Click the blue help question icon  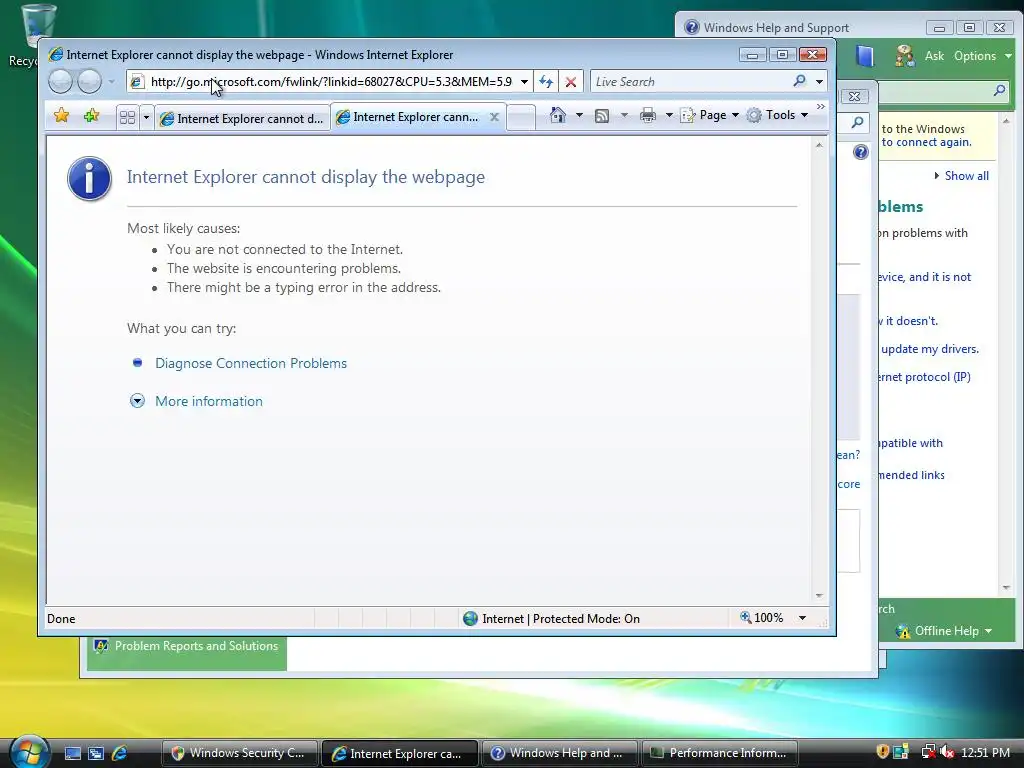pyautogui.click(x=861, y=152)
